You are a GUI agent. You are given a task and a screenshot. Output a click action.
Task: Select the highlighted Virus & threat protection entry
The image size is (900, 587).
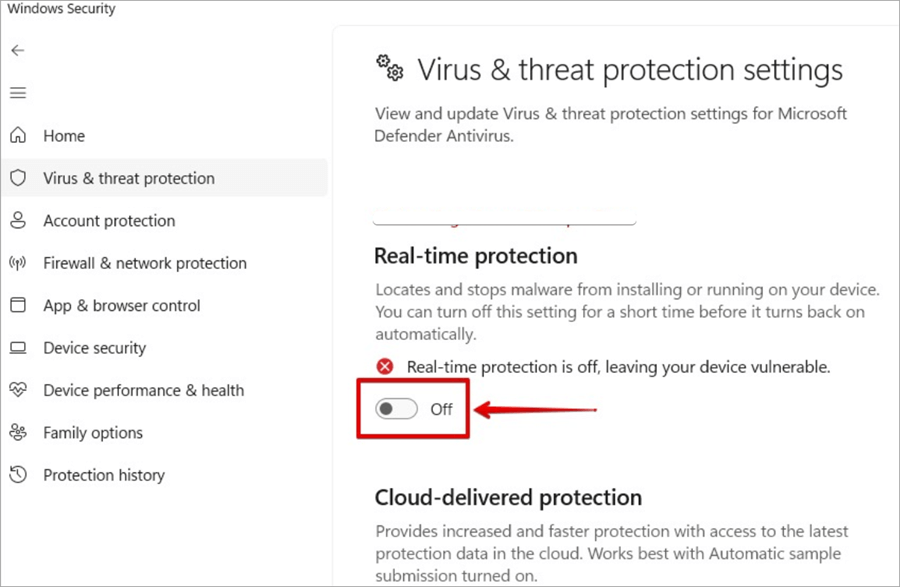point(129,178)
